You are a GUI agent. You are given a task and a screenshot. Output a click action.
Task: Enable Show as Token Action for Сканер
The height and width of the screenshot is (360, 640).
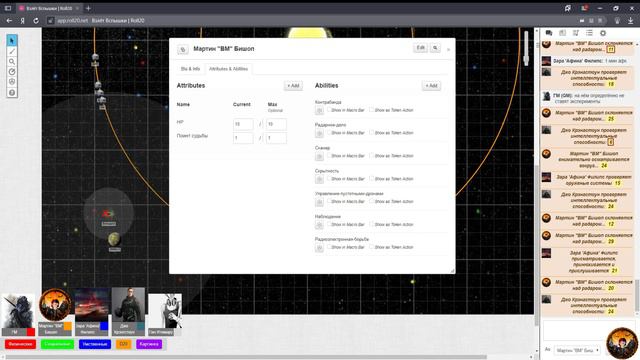tap(372, 156)
